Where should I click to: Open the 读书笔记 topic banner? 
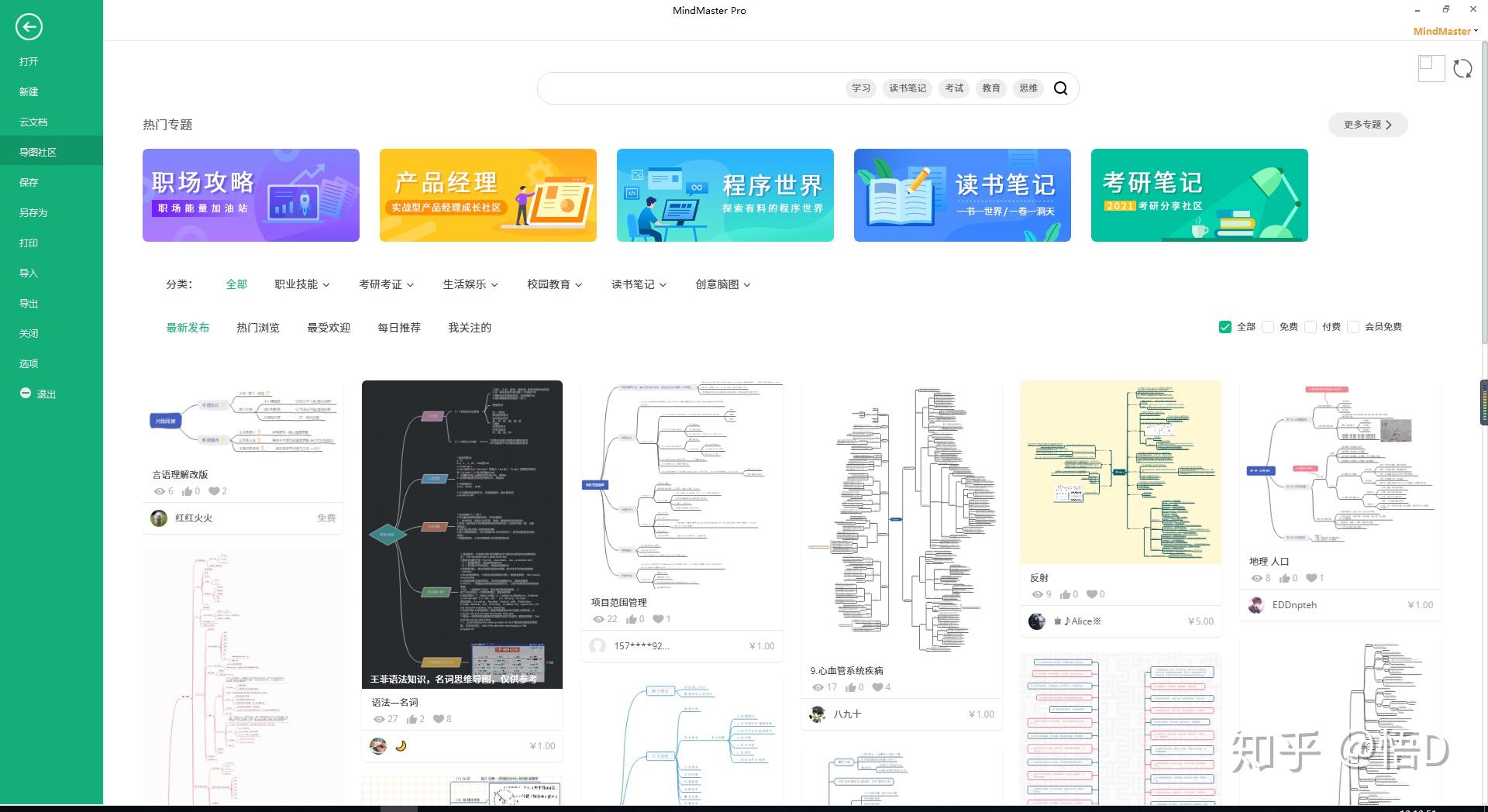point(963,195)
